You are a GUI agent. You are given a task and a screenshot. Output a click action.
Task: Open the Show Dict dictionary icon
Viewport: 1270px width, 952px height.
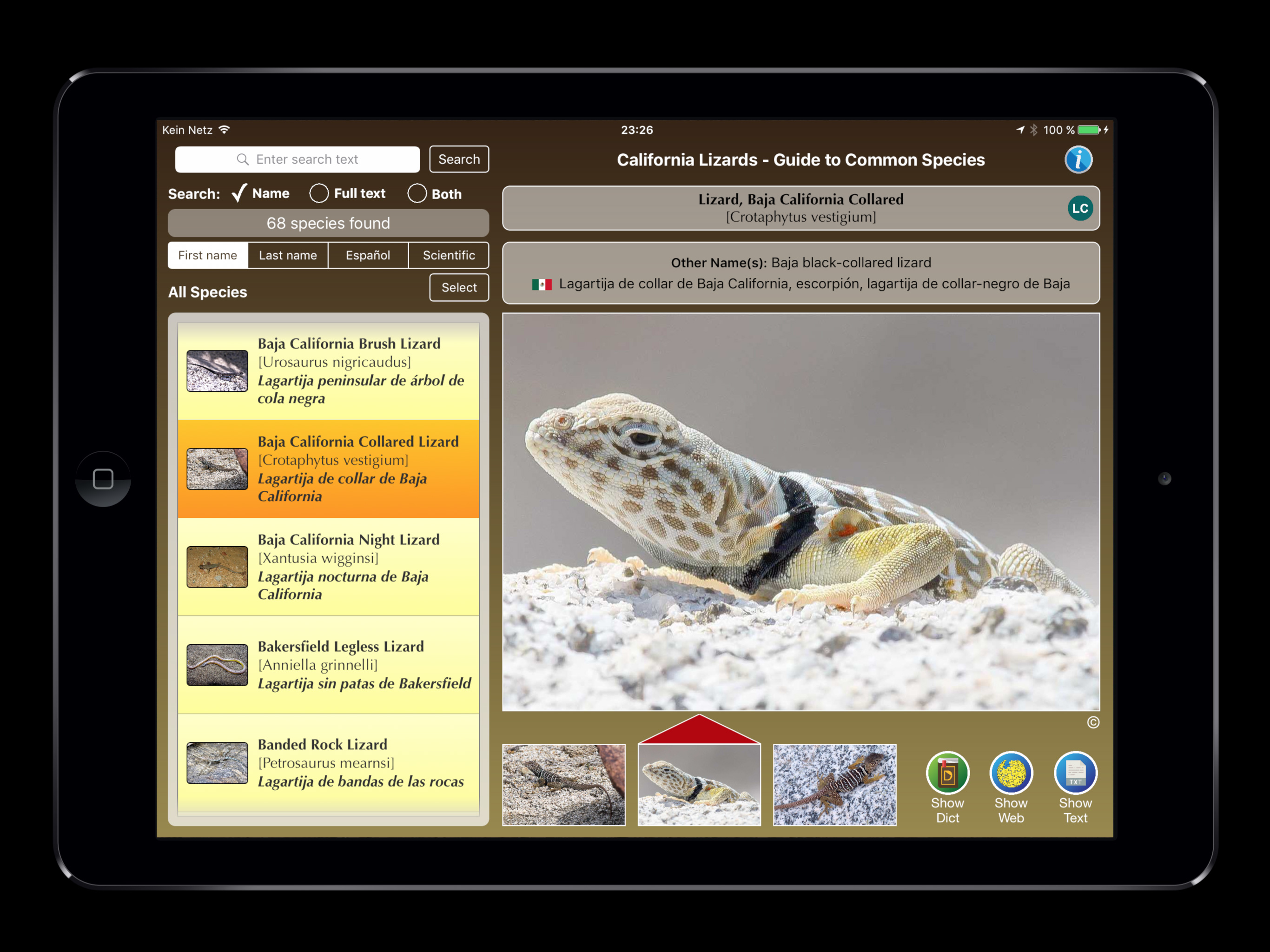tap(947, 773)
